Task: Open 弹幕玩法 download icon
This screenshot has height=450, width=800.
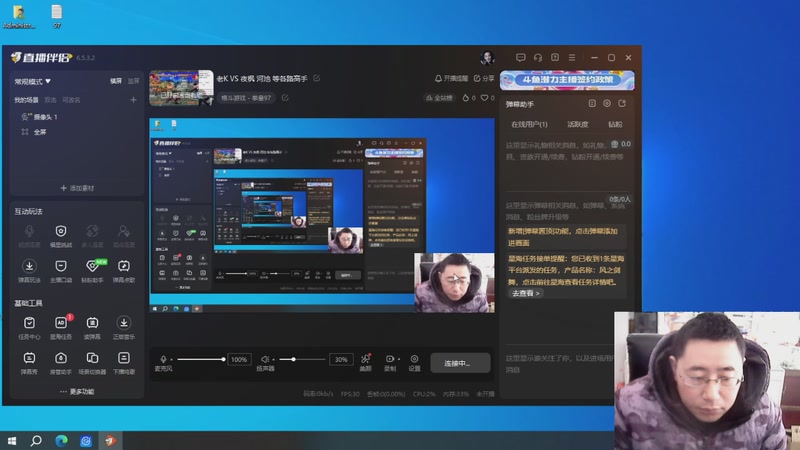Action: pyautogui.click(x=29, y=271)
